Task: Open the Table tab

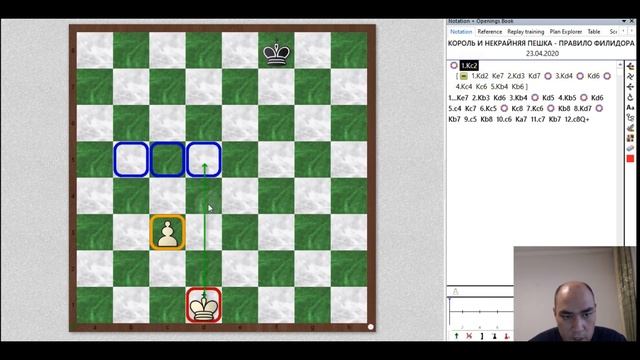Action: [593, 31]
